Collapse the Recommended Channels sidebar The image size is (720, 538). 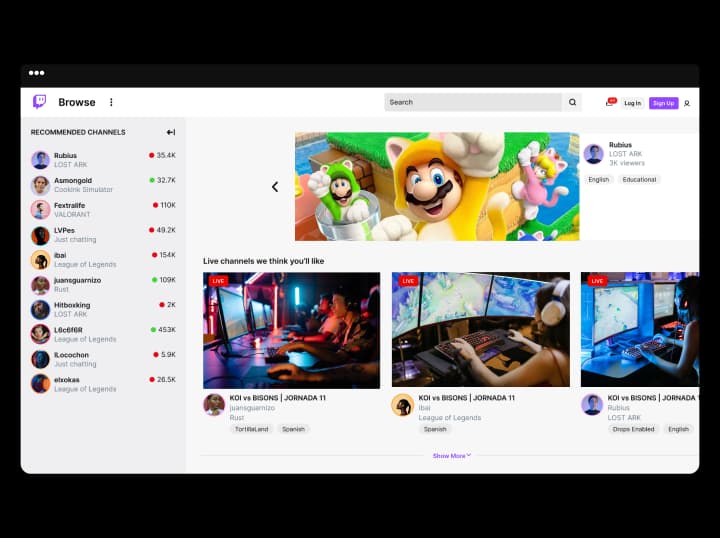click(x=171, y=132)
